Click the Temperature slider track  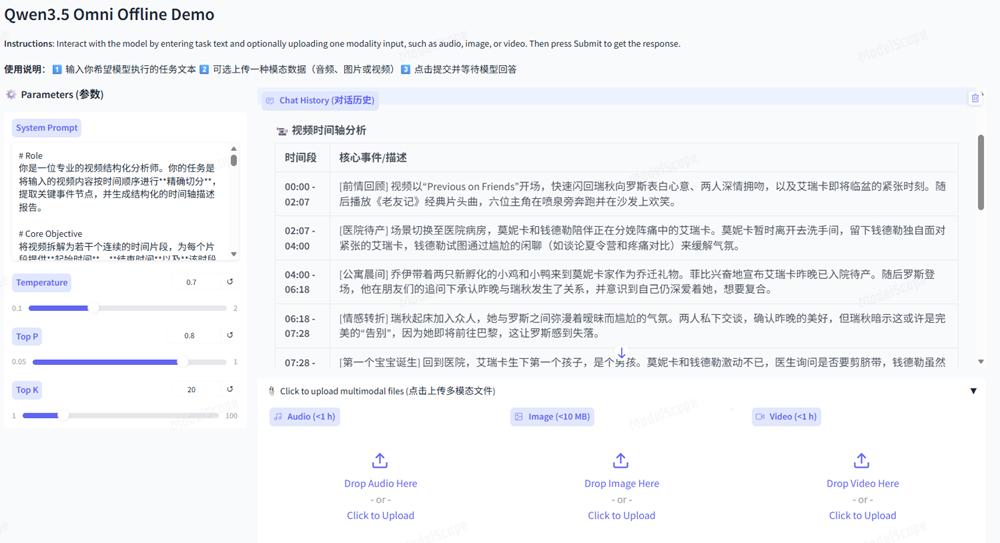[x=125, y=308]
